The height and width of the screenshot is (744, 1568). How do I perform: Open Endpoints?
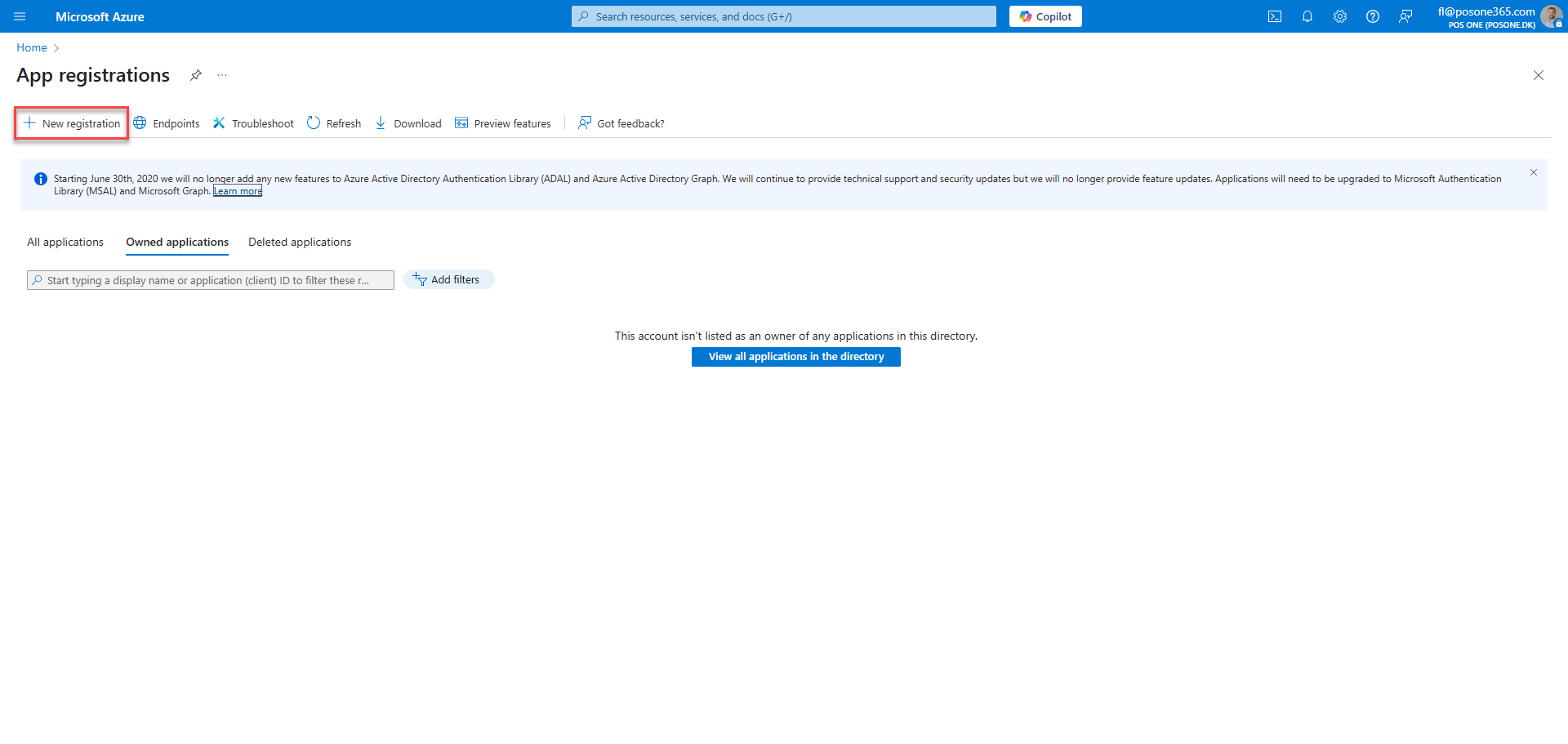(167, 123)
